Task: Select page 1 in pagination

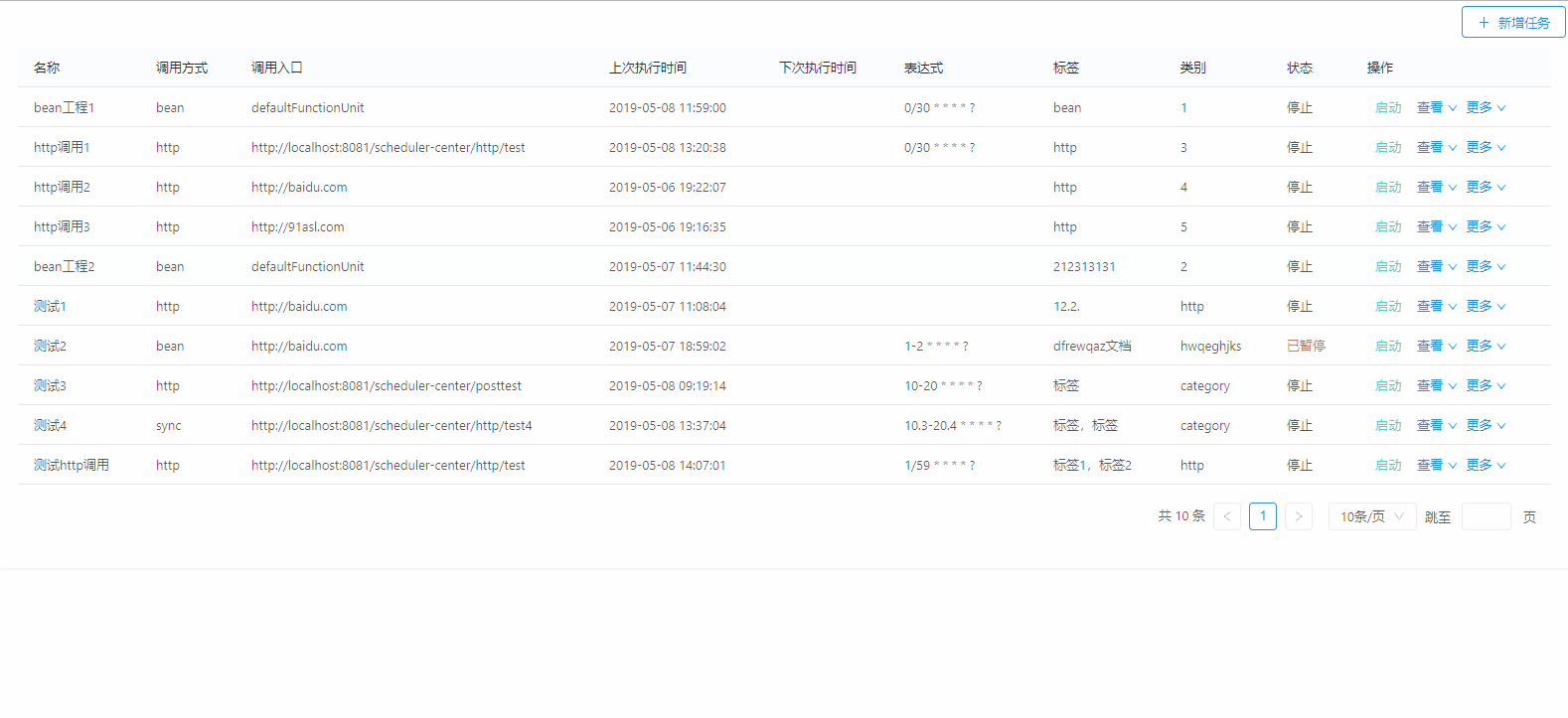Action: [x=1262, y=516]
